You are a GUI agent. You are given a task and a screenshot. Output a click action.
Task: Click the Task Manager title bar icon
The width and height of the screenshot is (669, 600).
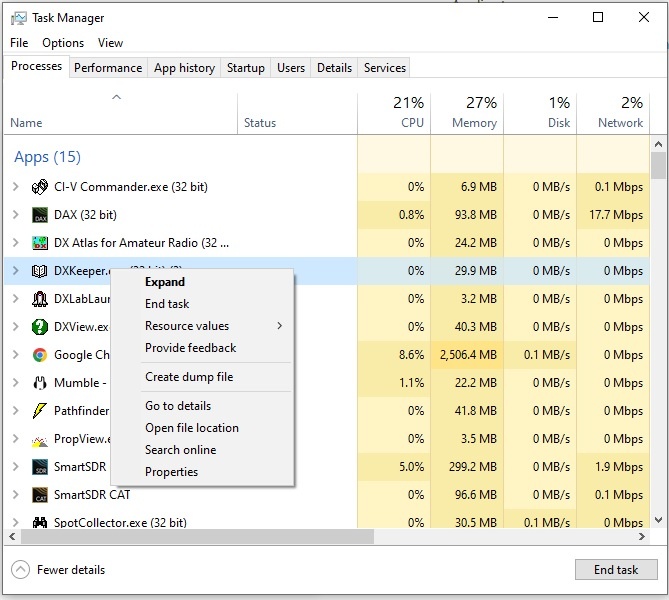click(x=18, y=18)
